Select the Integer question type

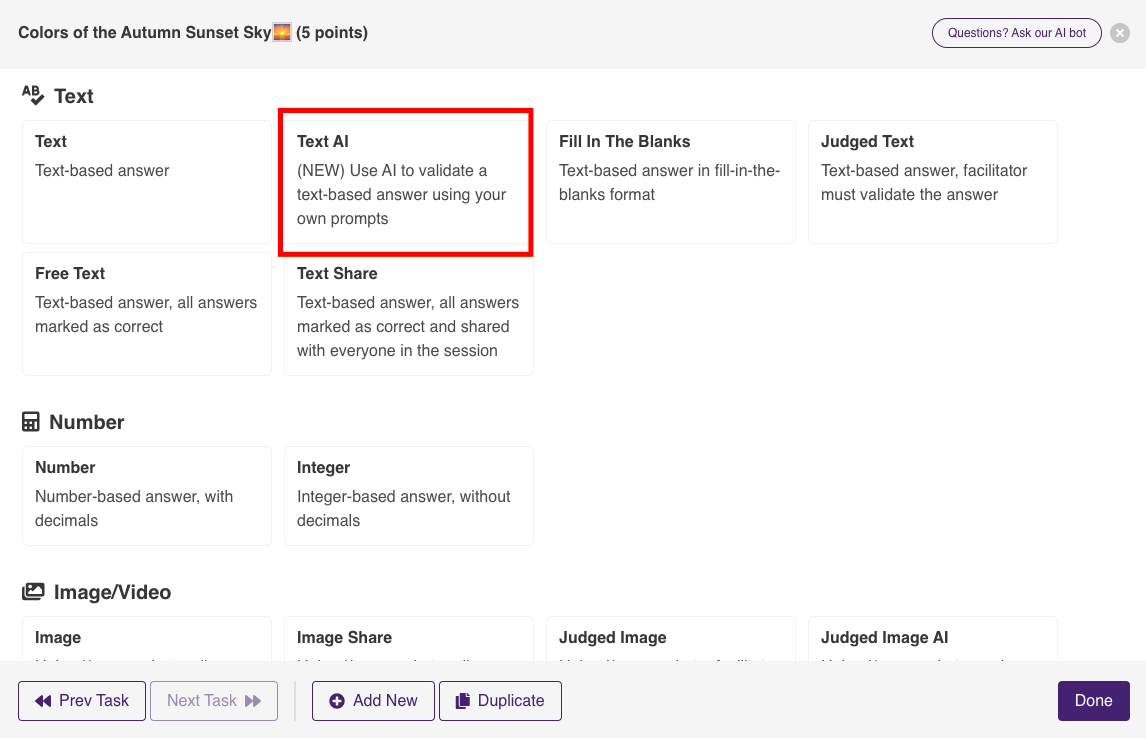tap(408, 495)
